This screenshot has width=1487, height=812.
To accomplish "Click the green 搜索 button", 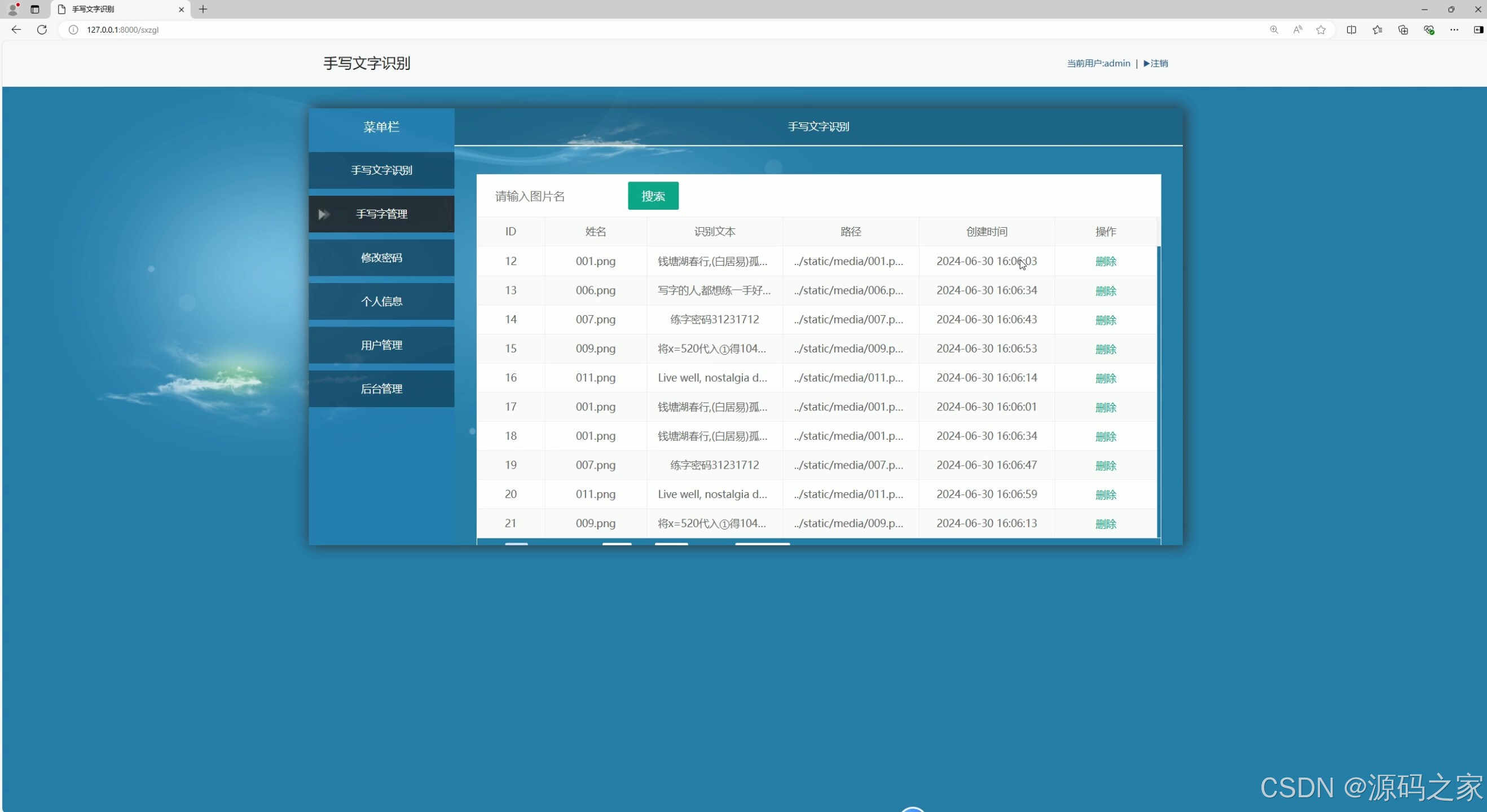I will click(653, 196).
